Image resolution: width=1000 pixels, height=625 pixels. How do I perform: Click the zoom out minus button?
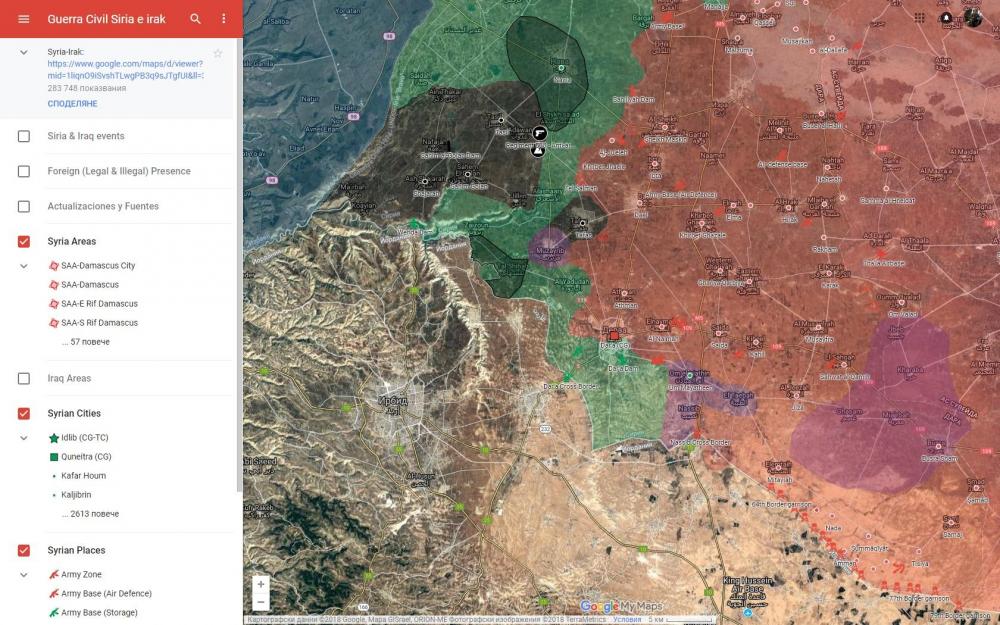261,602
